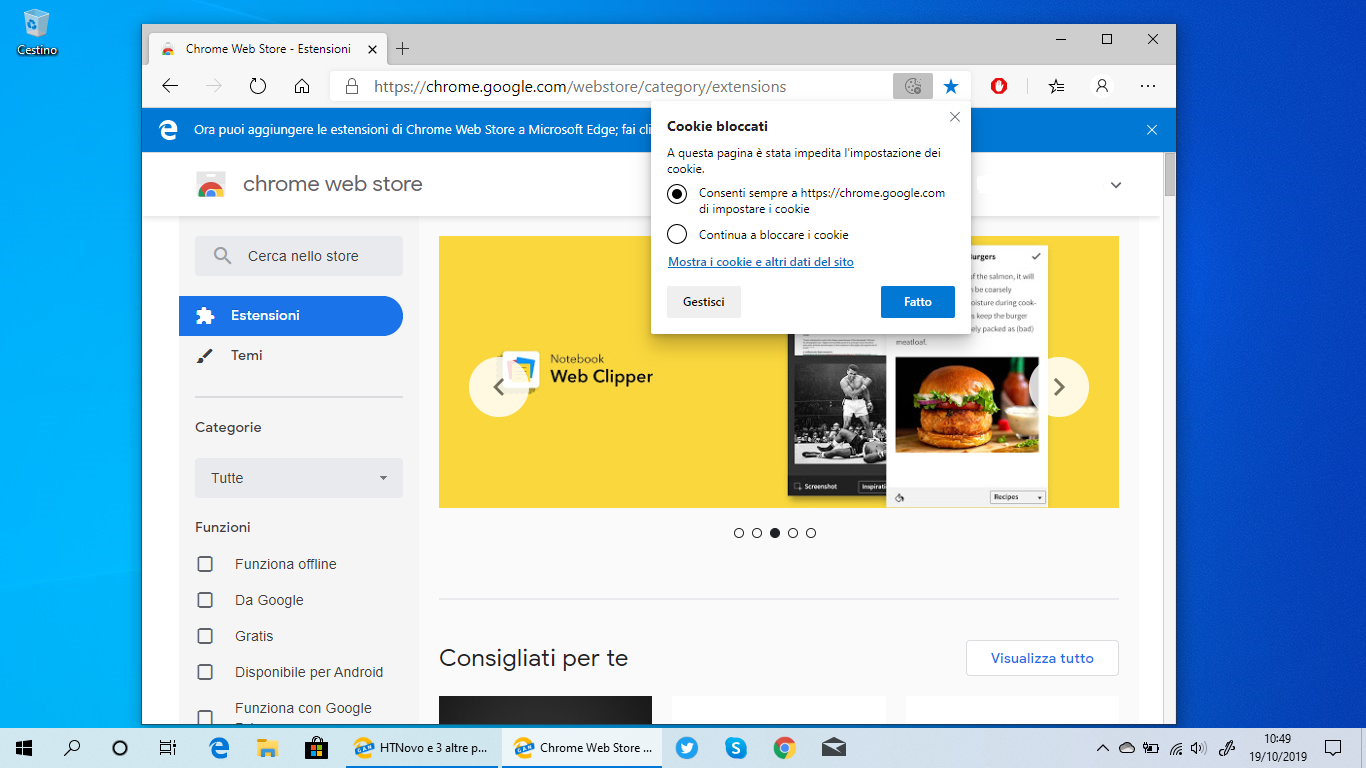The image size is (1366, 768).
Task: Click the Fatto button
Action: [918, 301]
